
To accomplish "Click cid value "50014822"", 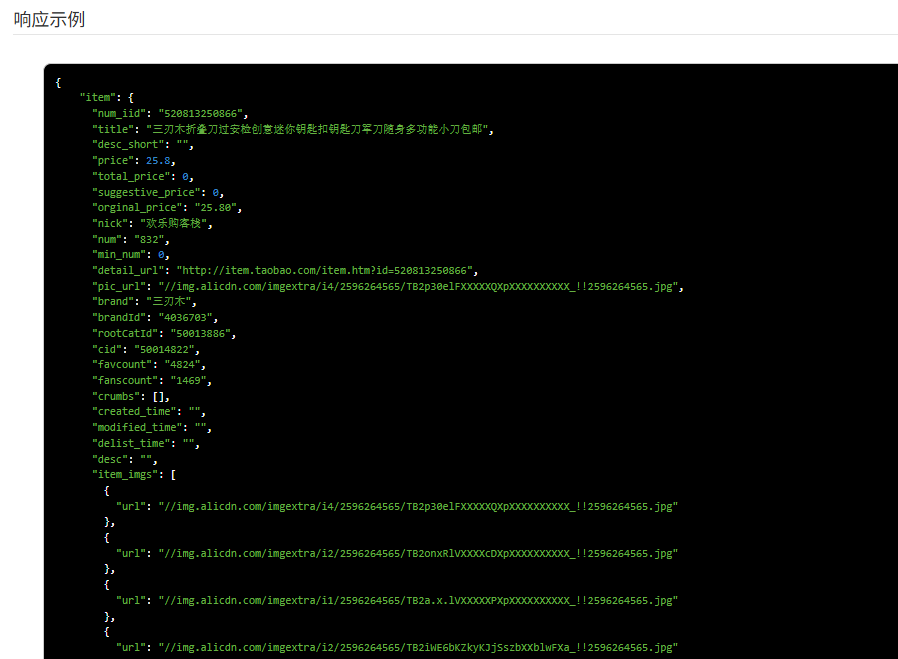I will pos(164,349).
